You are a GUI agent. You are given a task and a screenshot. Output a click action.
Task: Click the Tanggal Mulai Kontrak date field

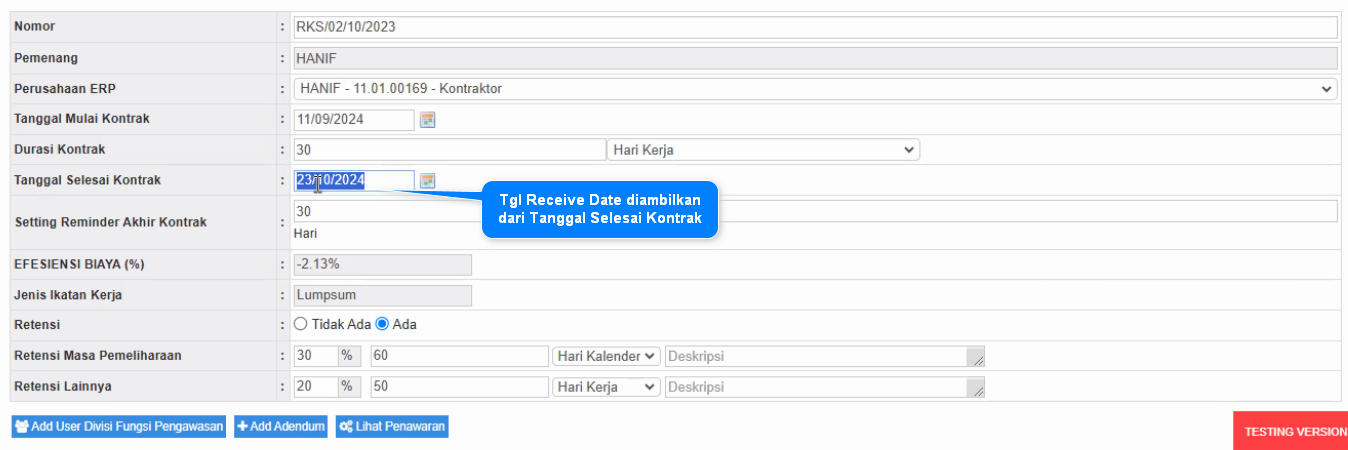click(354, 120)
